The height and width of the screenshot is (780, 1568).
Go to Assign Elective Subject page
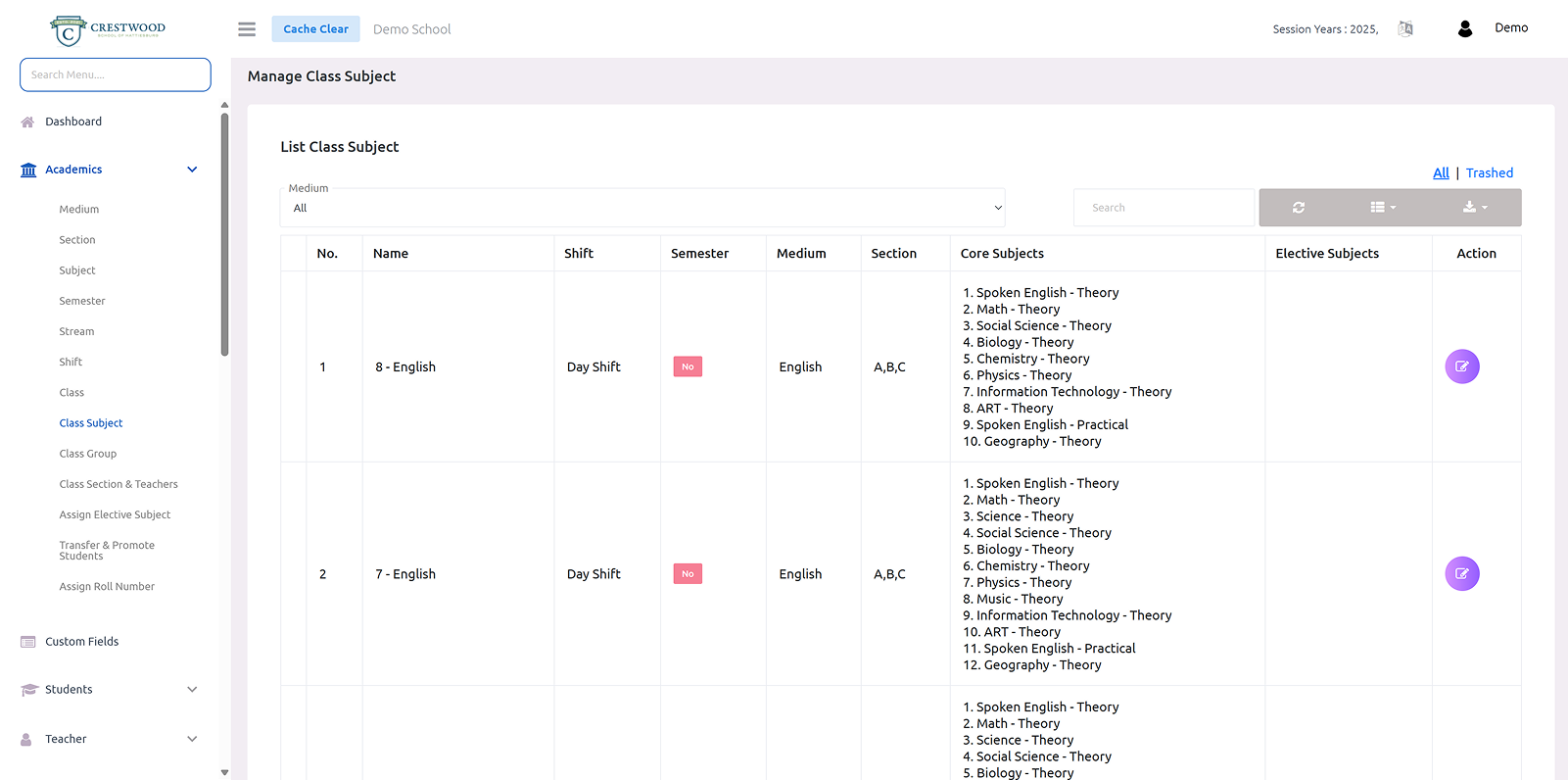[115, 514]
